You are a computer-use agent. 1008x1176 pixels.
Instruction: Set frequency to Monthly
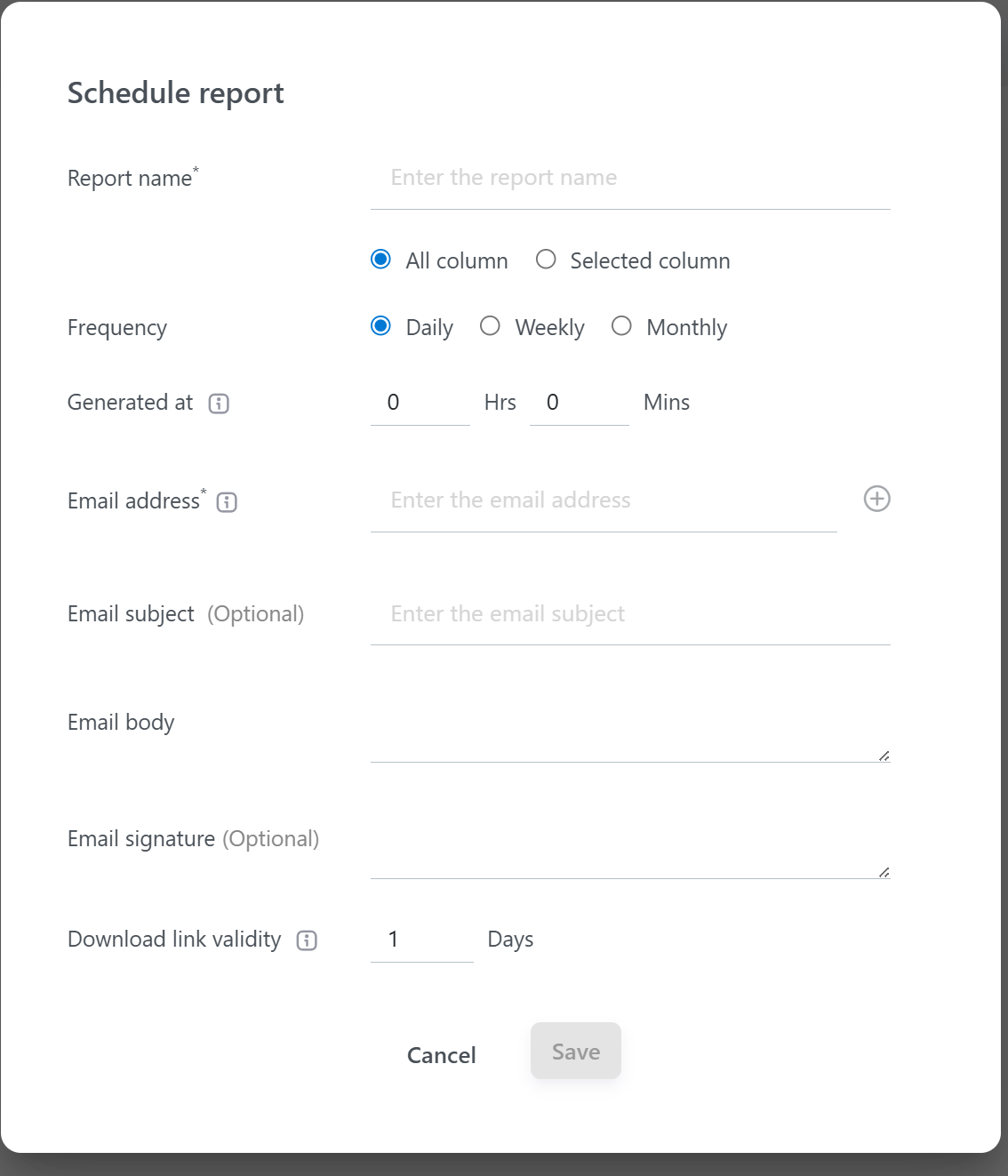(x=621, y=326)
